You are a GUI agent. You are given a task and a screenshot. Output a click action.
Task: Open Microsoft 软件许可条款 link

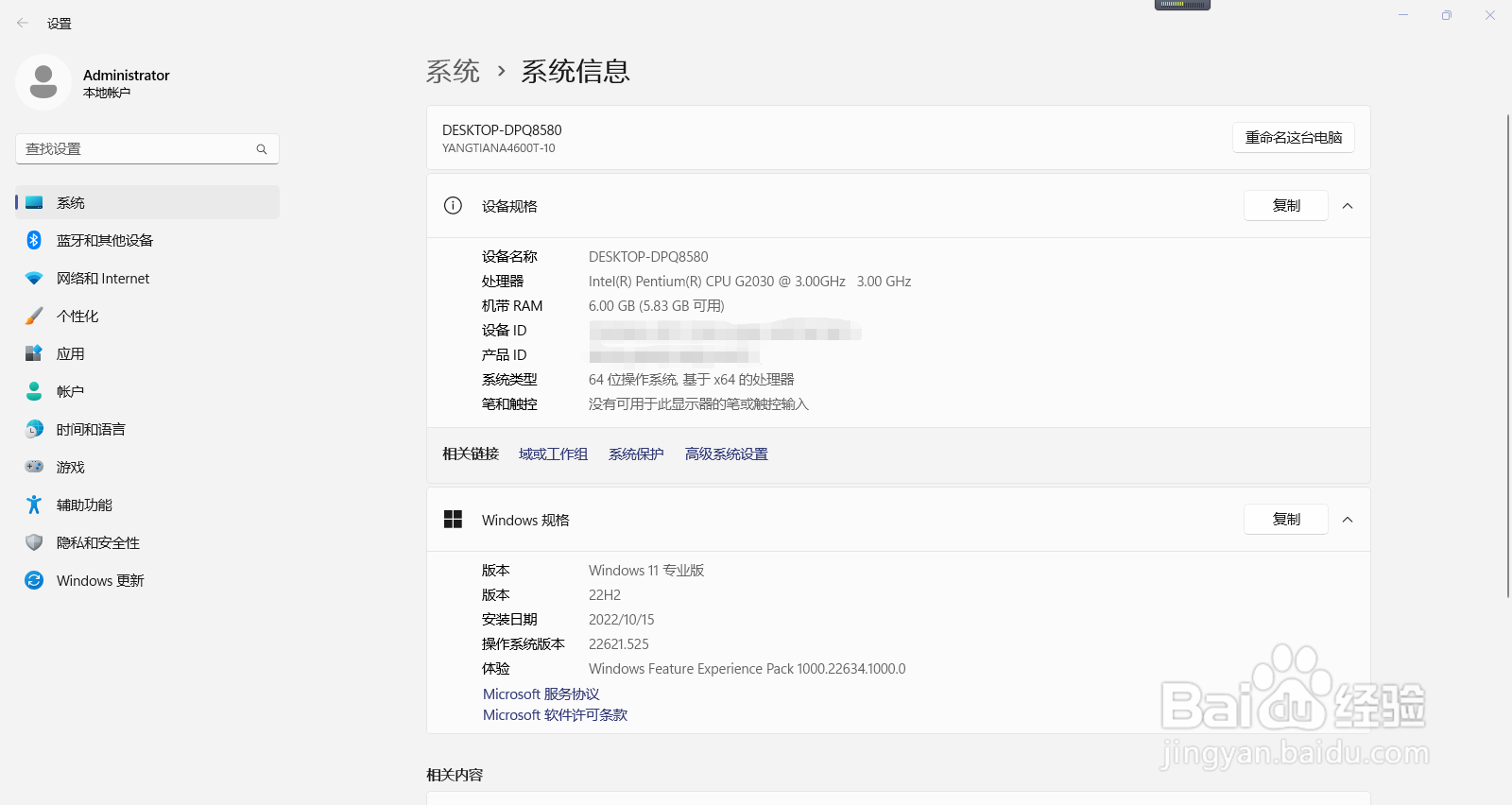[x=555, y=715]
